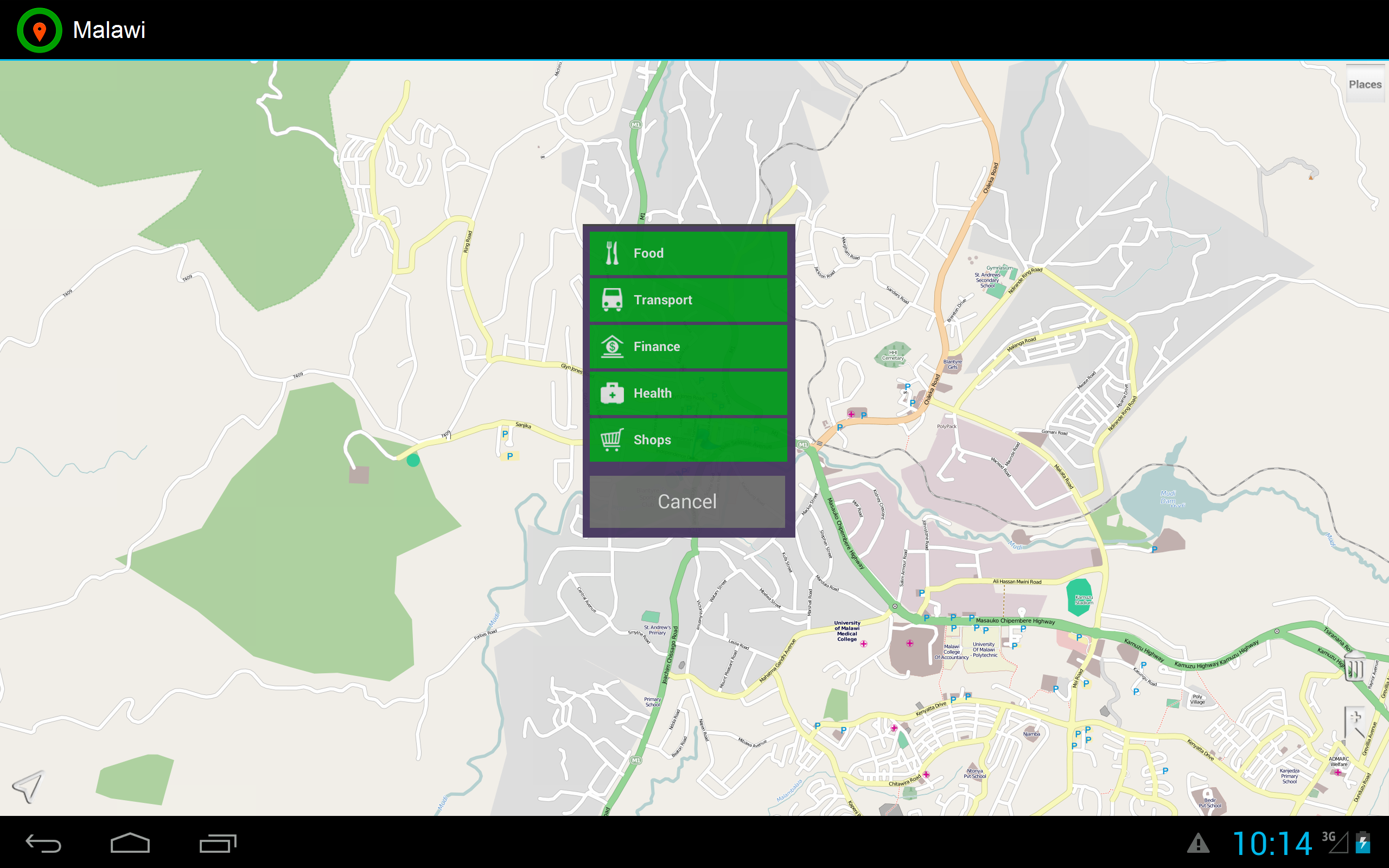Image resolution: width=1389 pixels, height=868 pixels.
Task: Open the Places panel
Action: point(1365,84)
